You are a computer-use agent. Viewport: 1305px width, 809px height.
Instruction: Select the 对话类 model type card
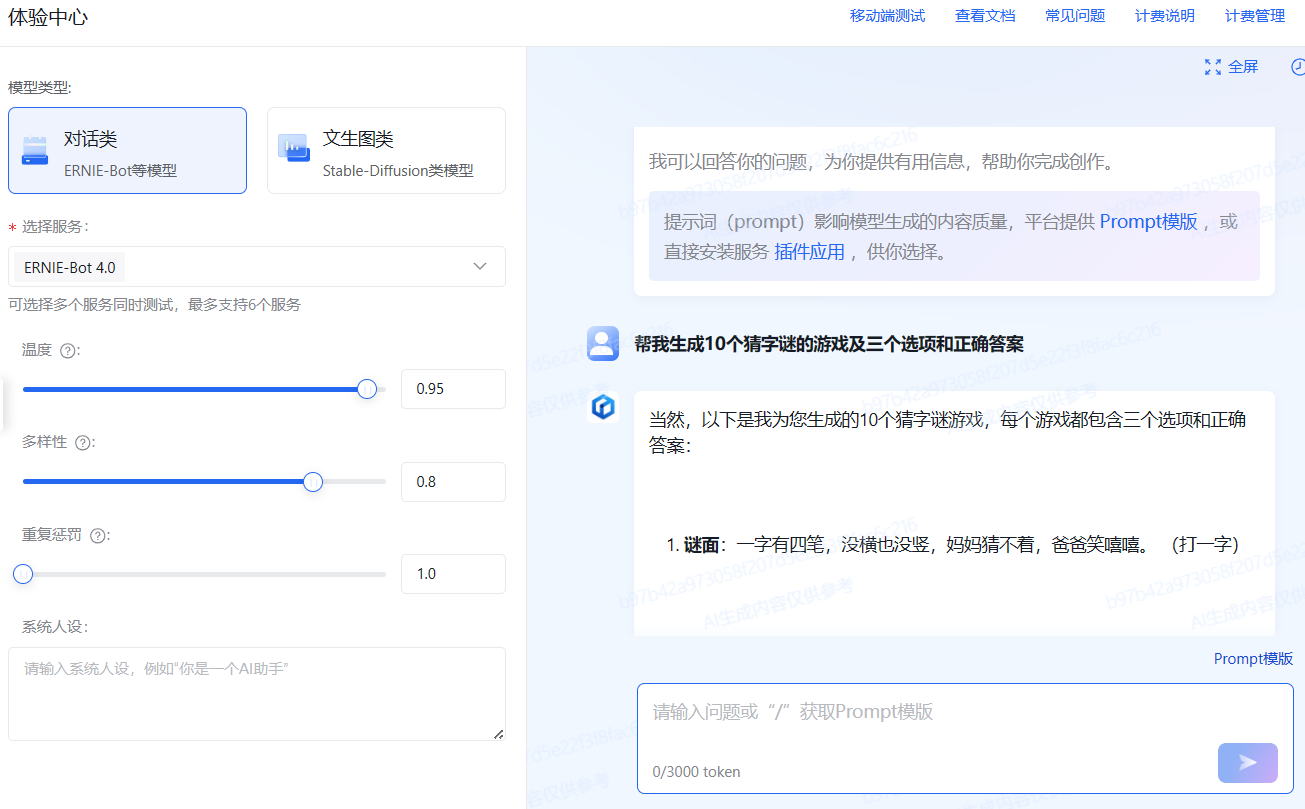[x=127, y=150]
